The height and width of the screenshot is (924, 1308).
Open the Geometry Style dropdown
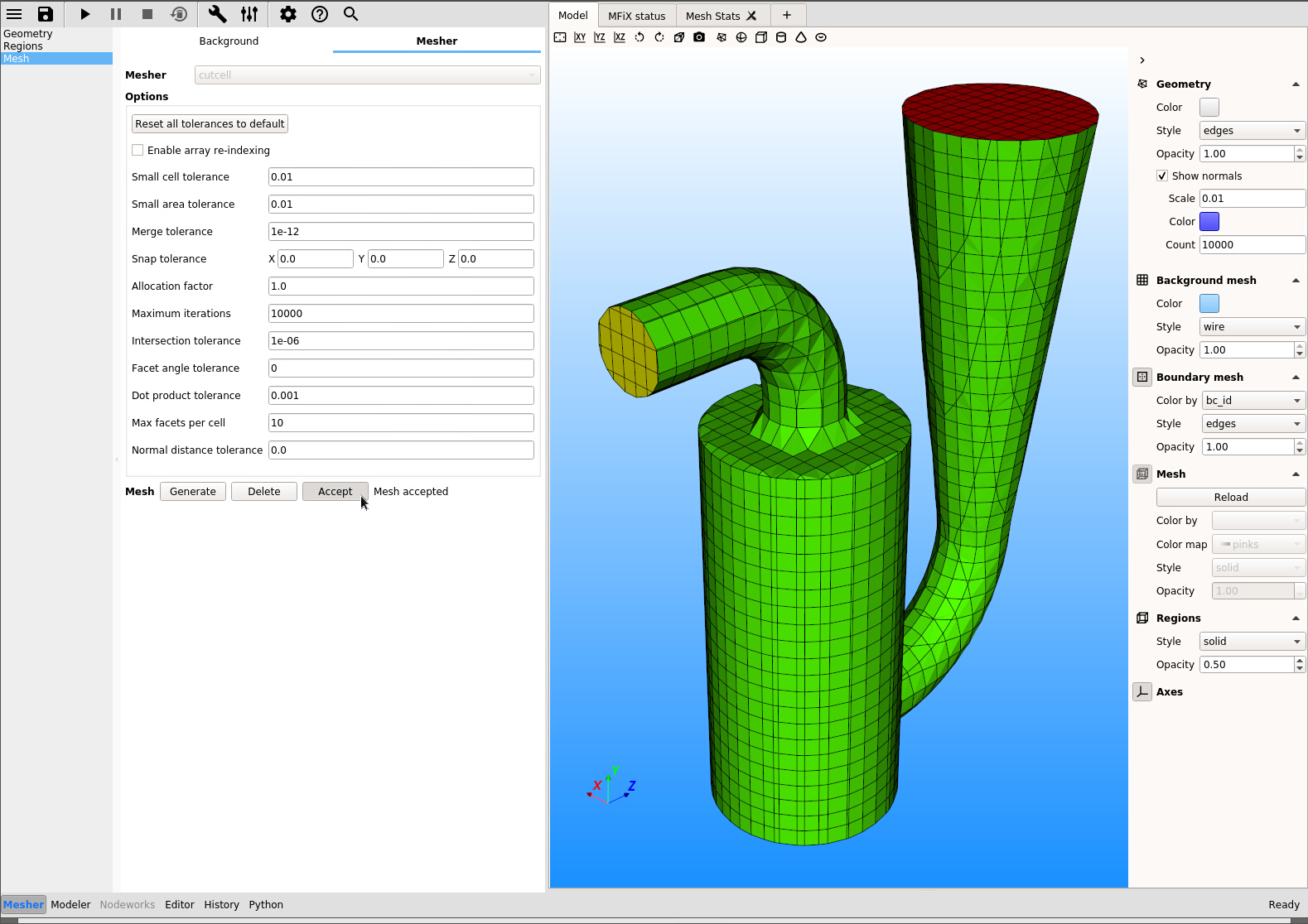pyautogui.click(x=1251, y=131)
